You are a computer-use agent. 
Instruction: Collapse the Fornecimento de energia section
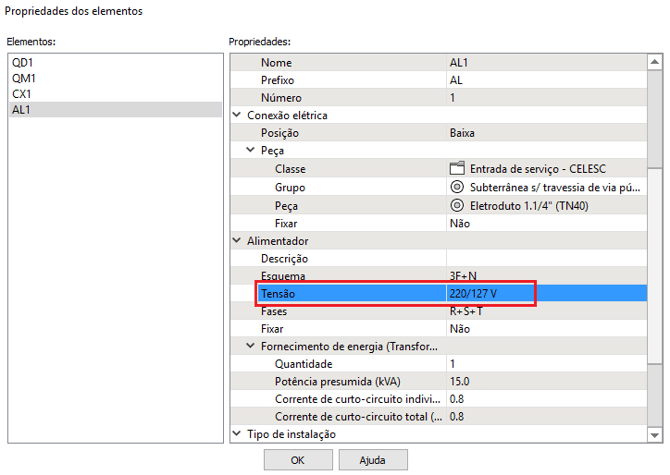point(251,347)
